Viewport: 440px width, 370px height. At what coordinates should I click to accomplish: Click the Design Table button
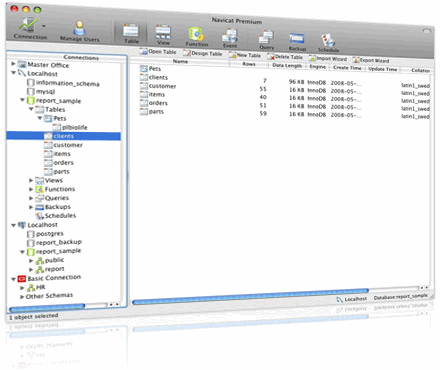tap(203, 53)
